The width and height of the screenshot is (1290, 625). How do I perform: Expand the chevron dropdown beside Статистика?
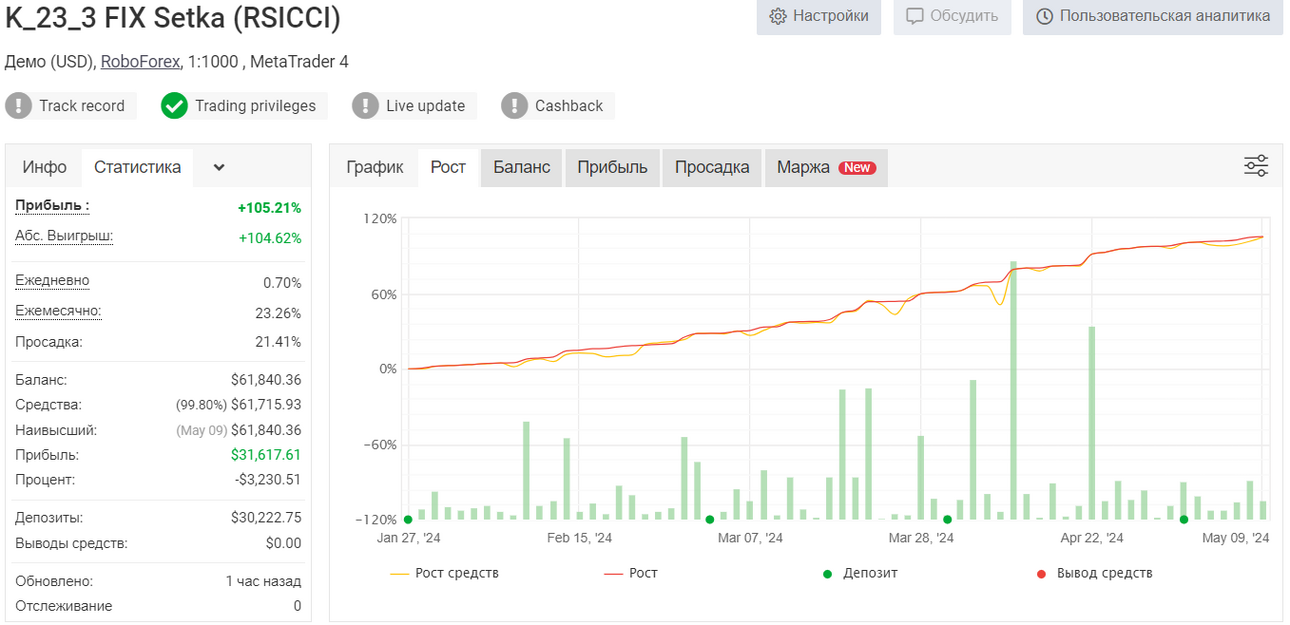219,167
